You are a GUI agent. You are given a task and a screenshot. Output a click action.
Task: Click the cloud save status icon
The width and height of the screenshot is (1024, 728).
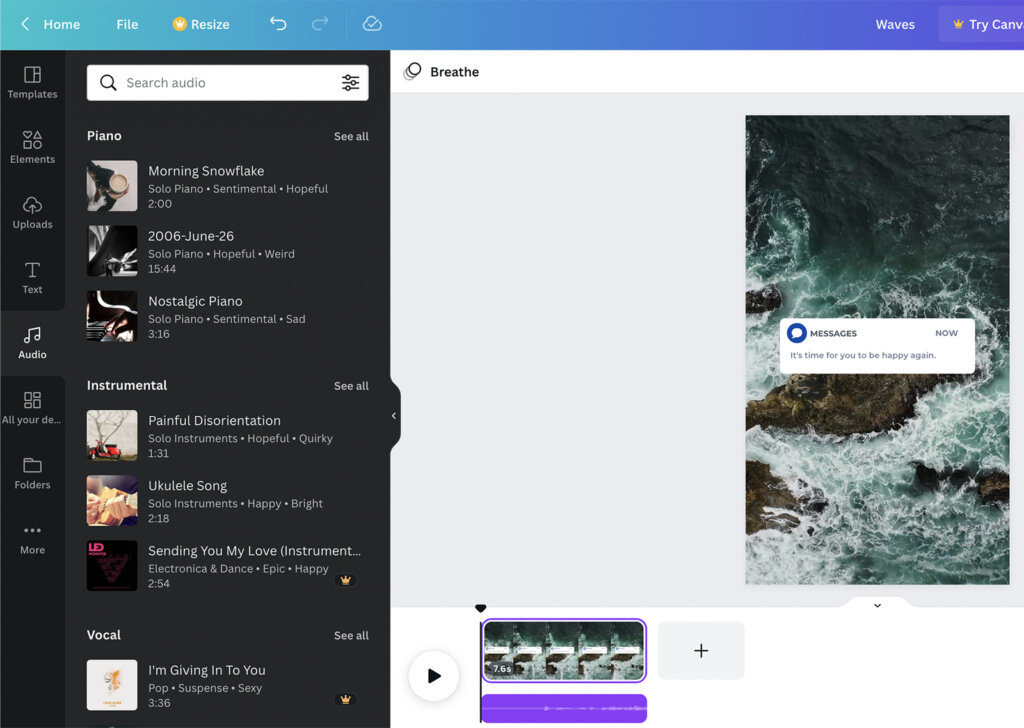(x=372, y=24)
